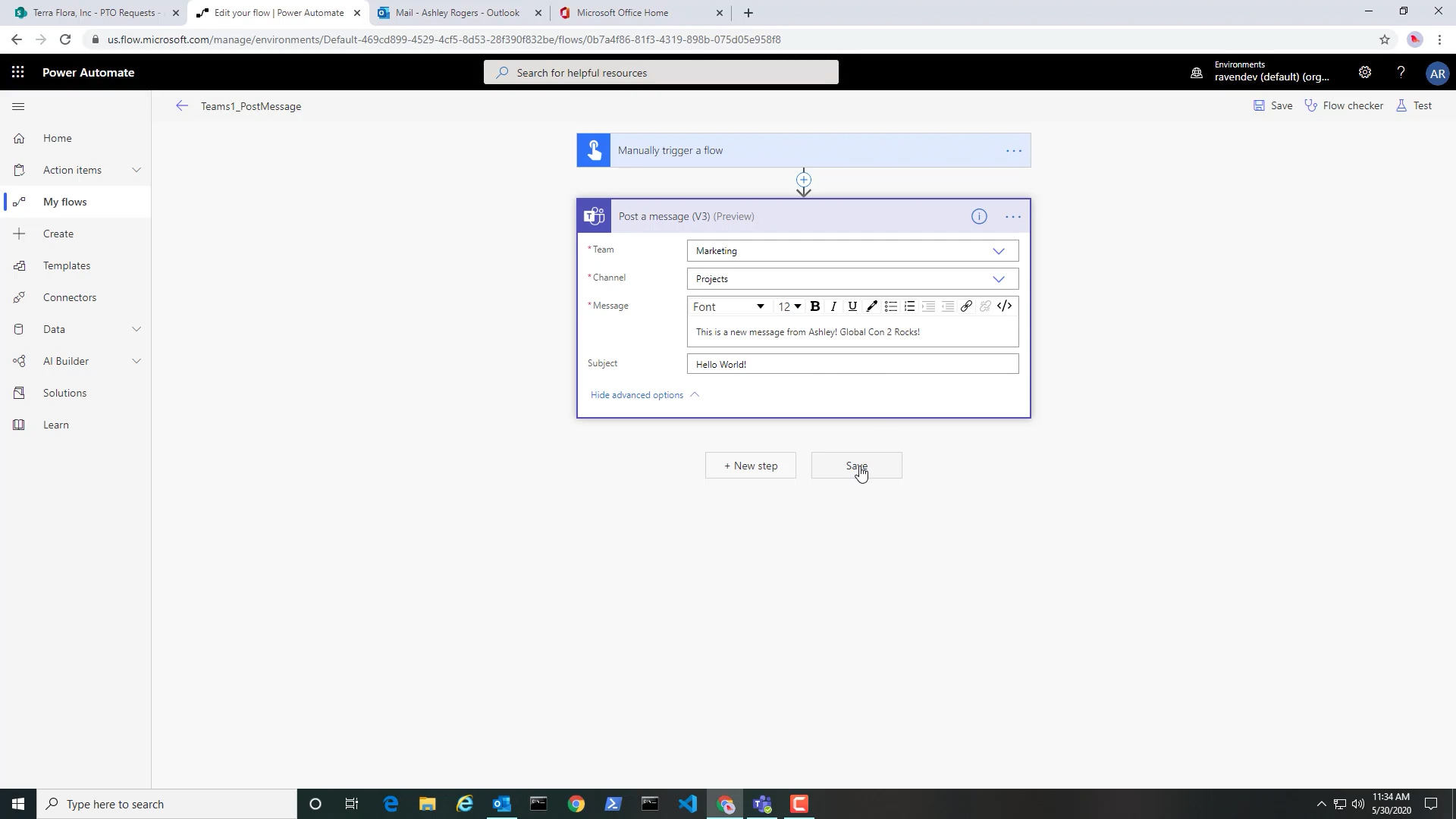
Task: Click Test in the top command bar
Action: [x=1414, y=105]
